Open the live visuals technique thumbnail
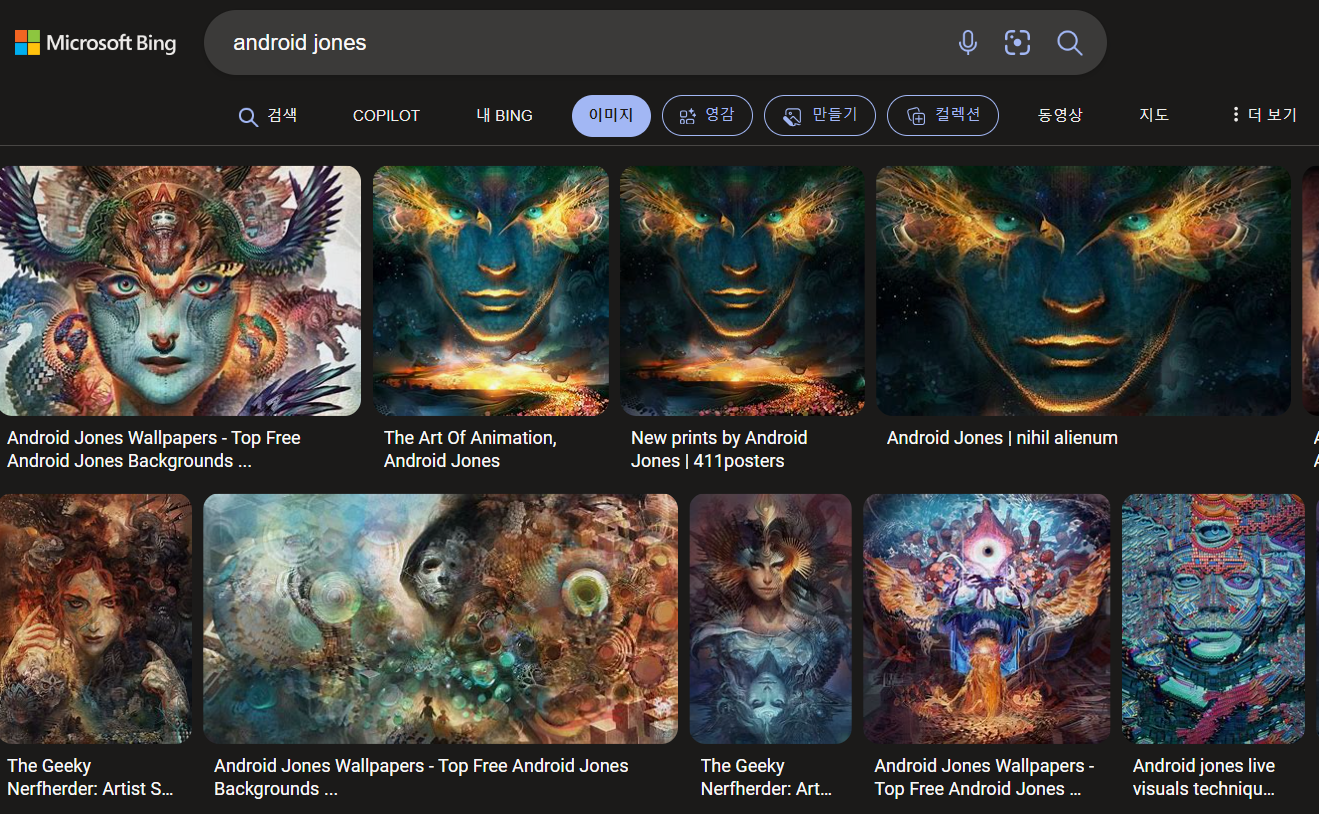The height and width of the screenshot is (814, 1319). click(x=1213, y=619)
